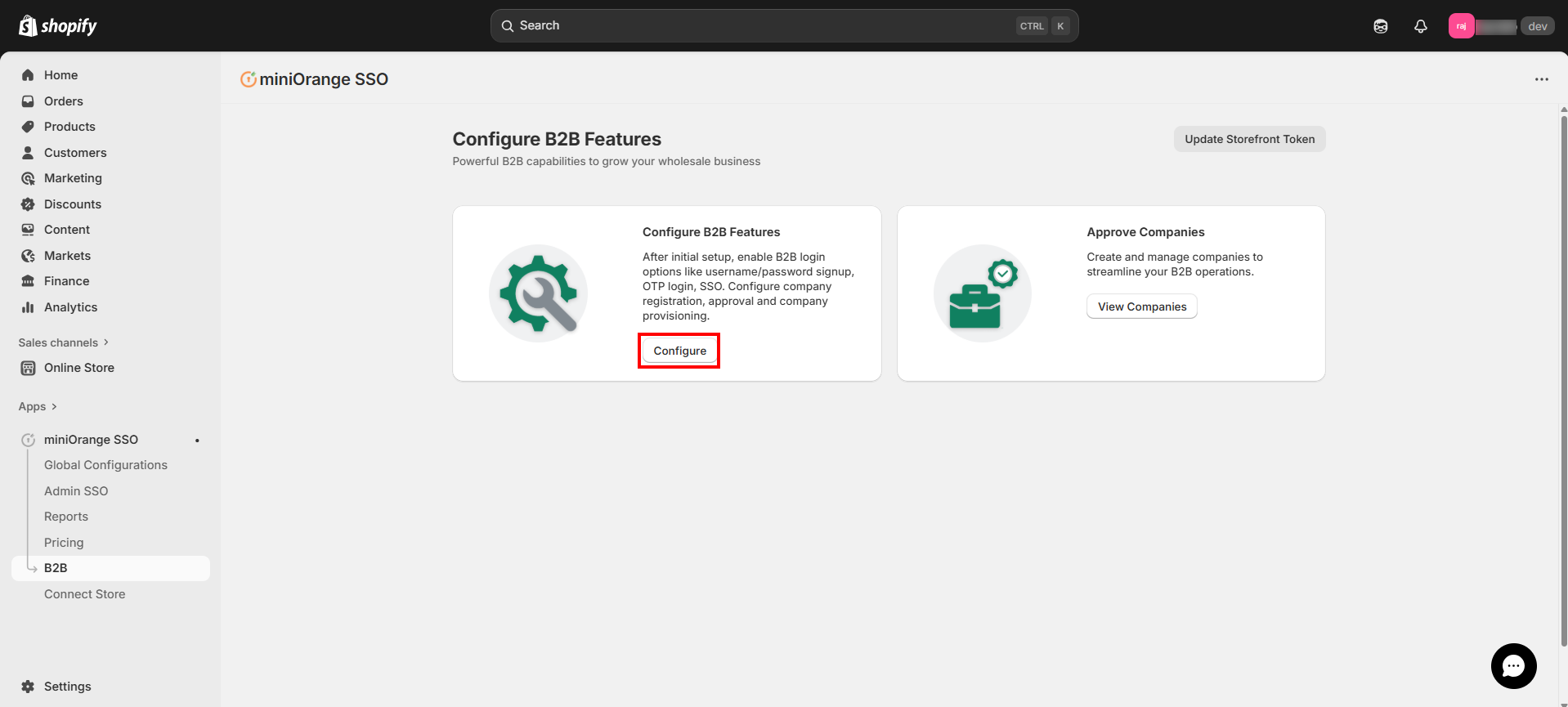Select the B2B submenu item

pos(110,568)
